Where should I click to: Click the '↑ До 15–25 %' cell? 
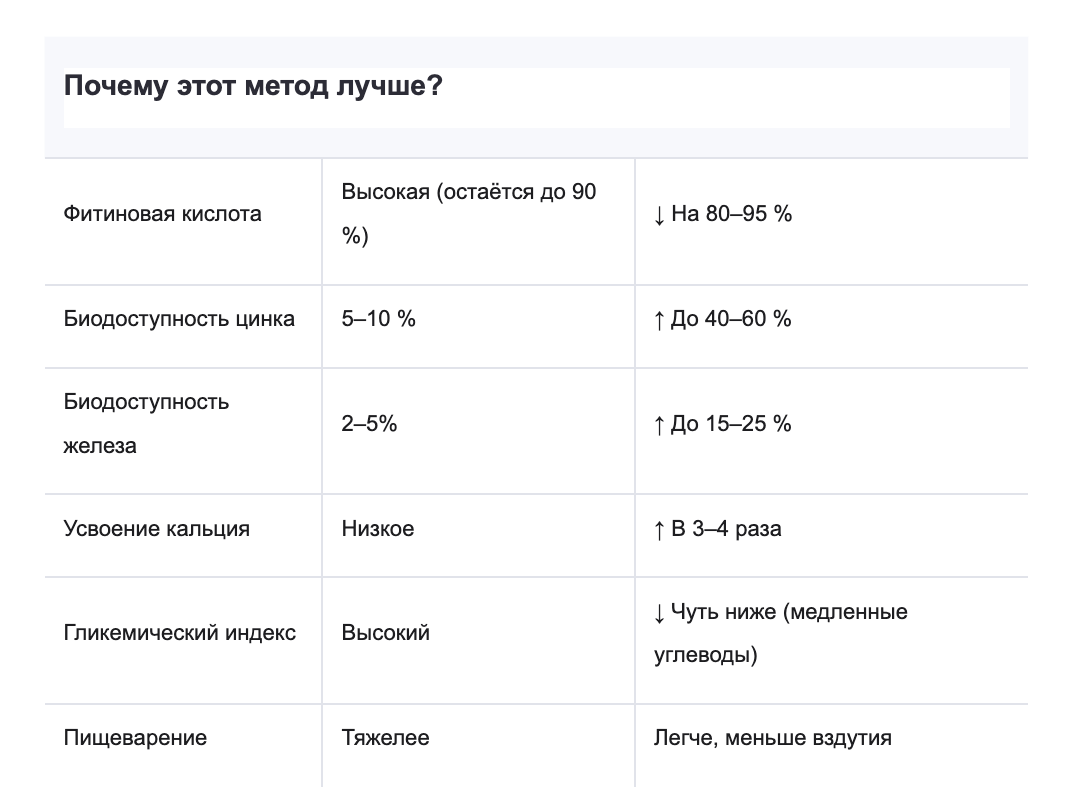pos(722,424)
